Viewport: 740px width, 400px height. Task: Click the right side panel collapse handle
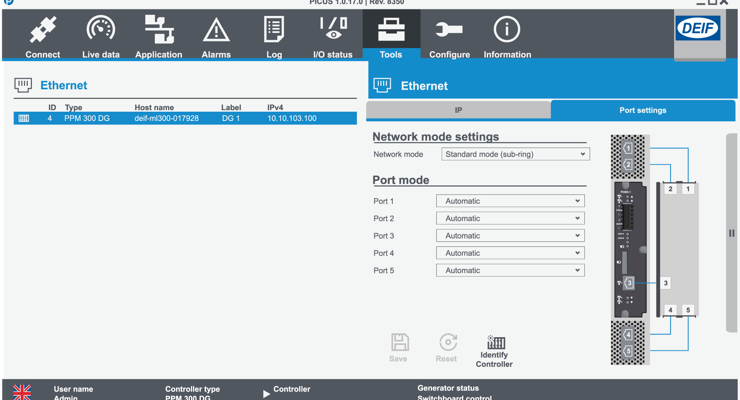coord(731,233)
